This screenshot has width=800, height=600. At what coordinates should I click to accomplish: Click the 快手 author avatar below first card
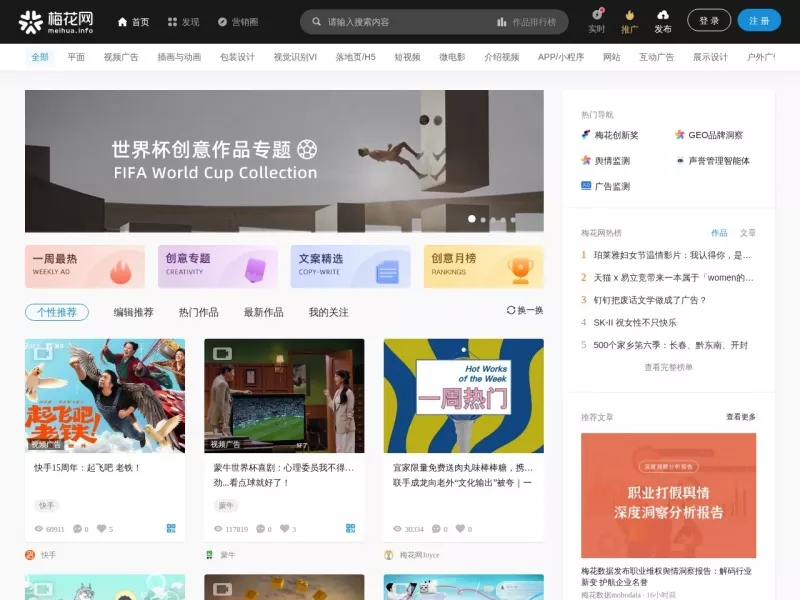30,555
